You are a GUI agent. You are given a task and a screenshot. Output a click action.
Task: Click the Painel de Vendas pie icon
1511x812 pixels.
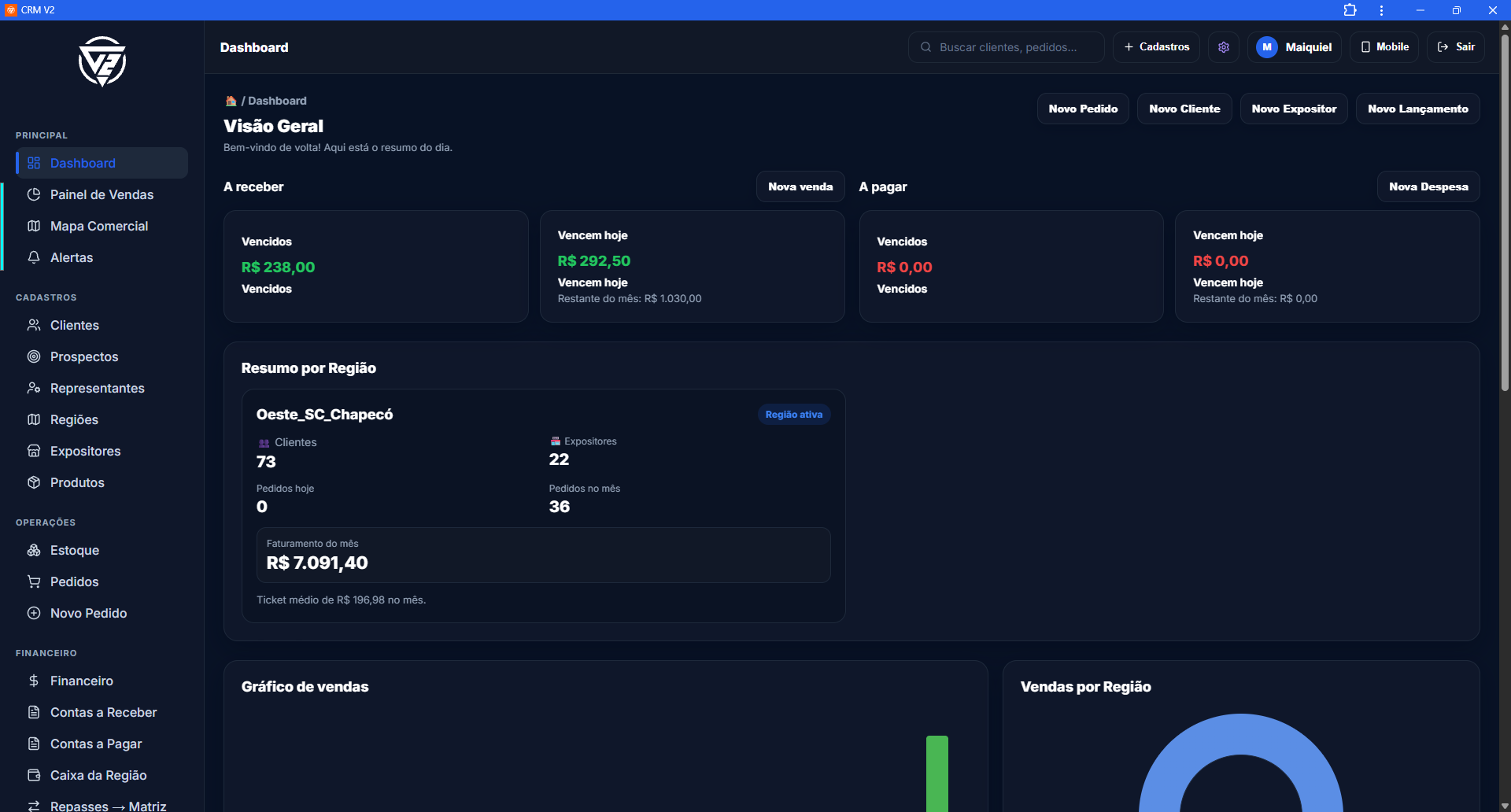tap(34, 194)
